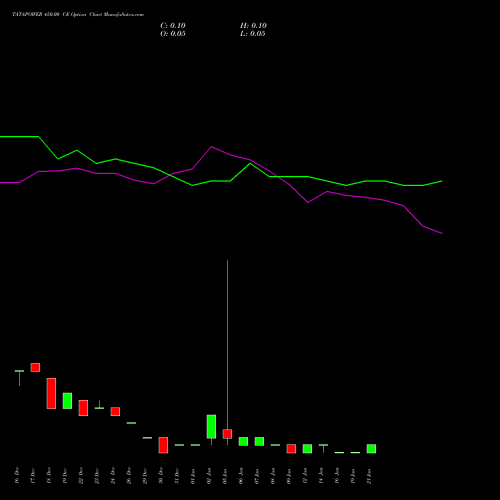The width and height of the screenshot is (500, 500).
Task: Click the close value C: 0.10
Action: (173, 26)
